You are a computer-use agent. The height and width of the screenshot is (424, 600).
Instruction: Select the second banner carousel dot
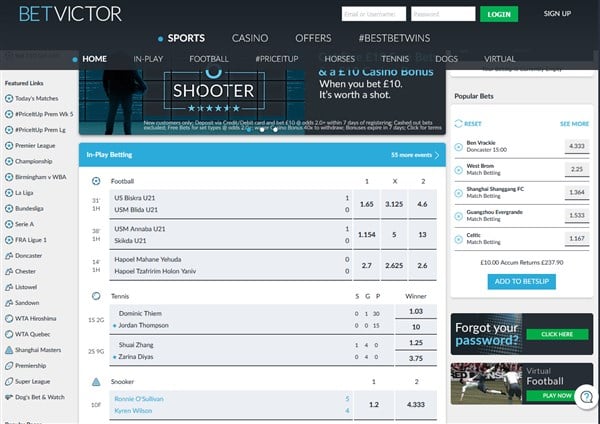tap(262, 130)
